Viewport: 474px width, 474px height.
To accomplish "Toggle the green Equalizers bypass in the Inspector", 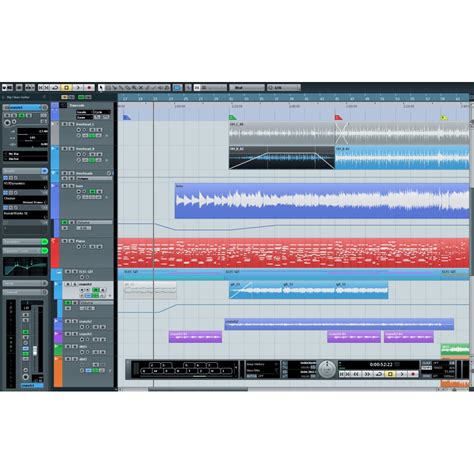I will 45,242.
